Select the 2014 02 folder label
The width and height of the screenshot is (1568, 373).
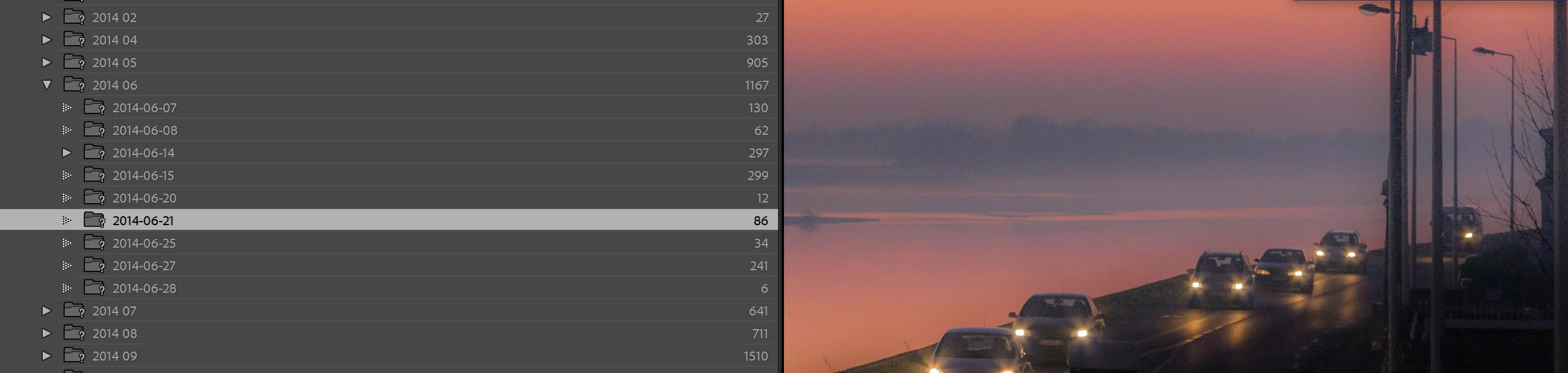tap(115, 18)
